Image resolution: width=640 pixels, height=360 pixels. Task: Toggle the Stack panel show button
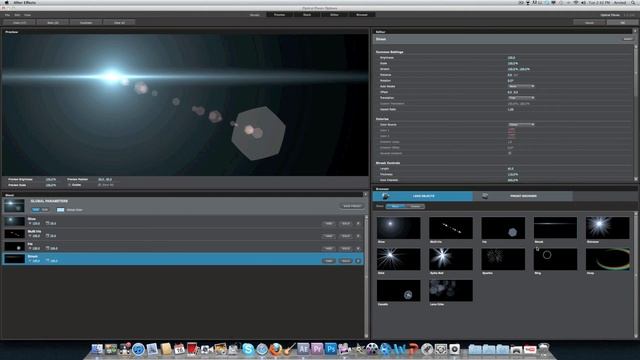tap(307, 15)
